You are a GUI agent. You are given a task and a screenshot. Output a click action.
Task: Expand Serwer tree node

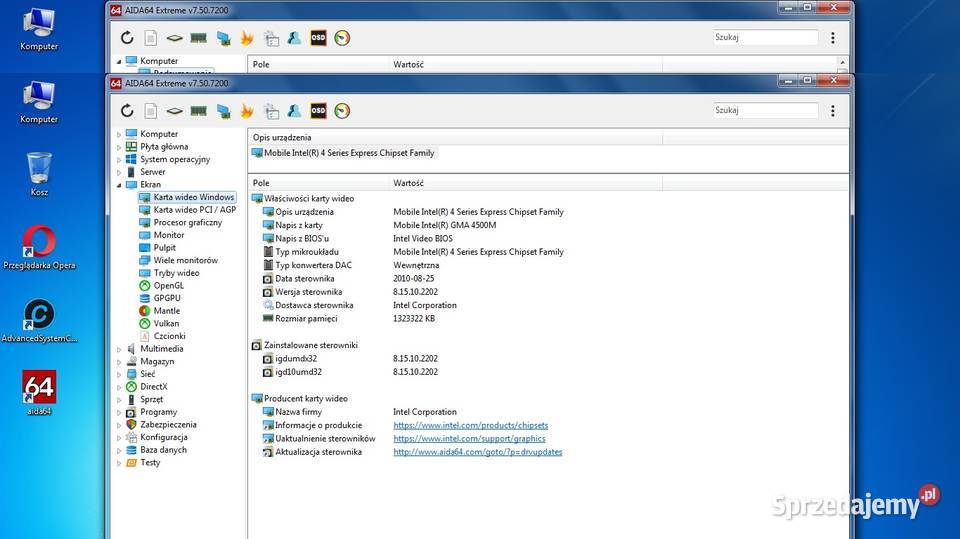[x=119, y=172]
